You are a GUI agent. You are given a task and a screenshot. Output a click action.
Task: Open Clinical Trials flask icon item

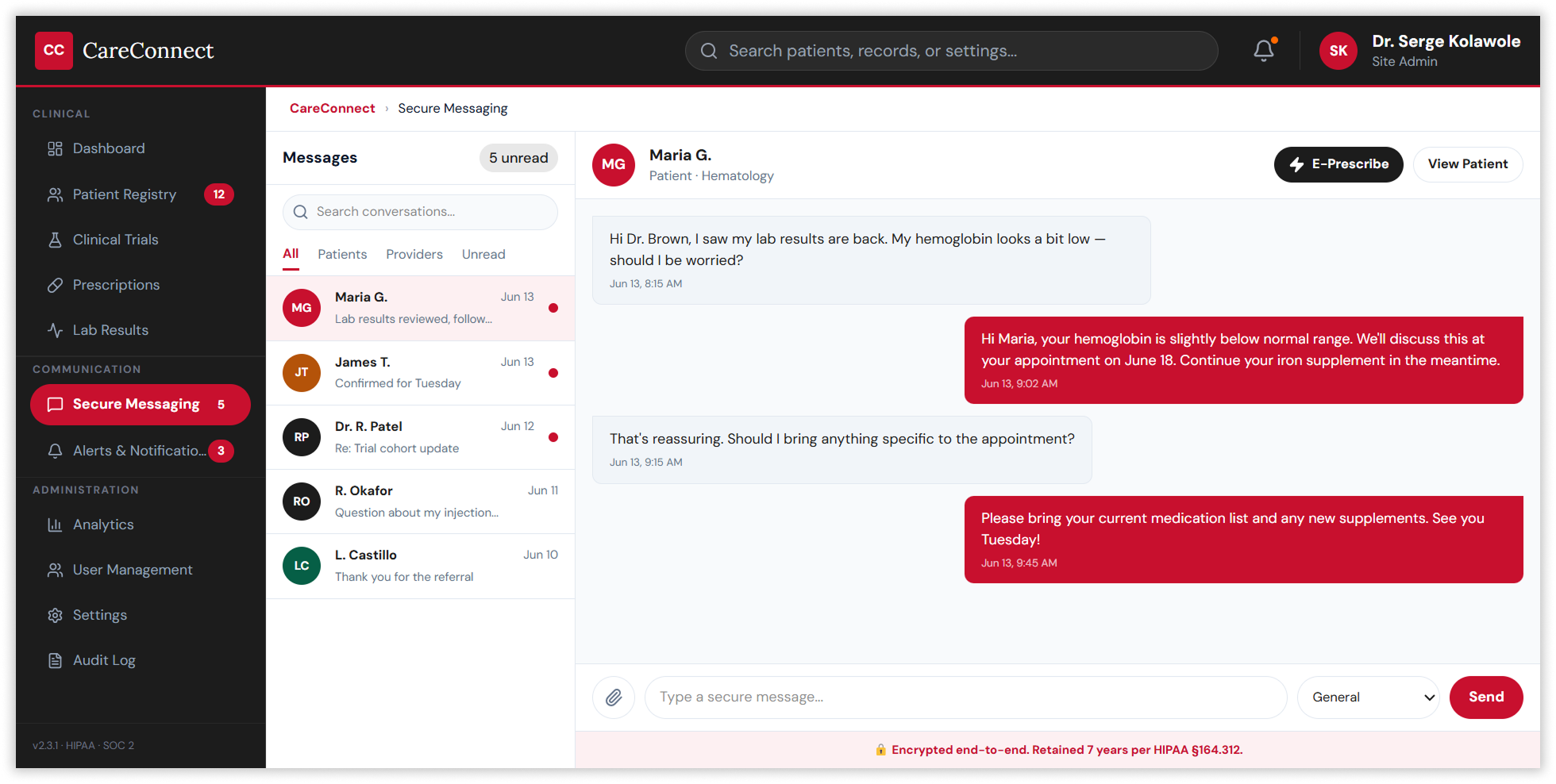coord(115,240)
